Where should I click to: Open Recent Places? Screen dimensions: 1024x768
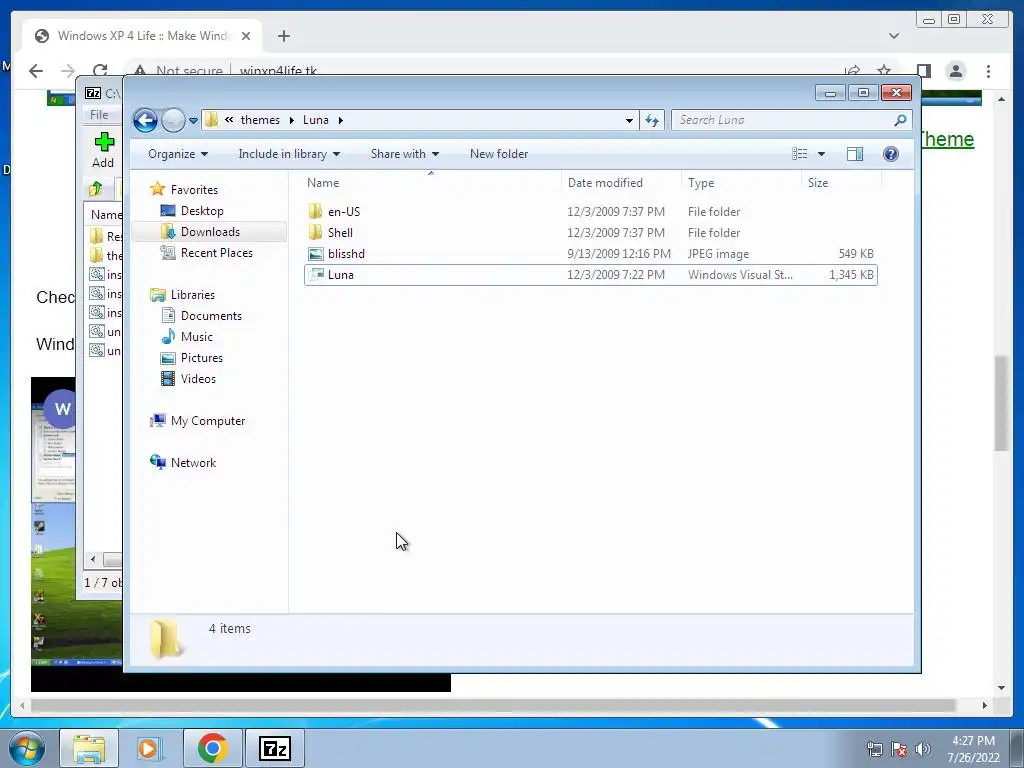[216, 253]
